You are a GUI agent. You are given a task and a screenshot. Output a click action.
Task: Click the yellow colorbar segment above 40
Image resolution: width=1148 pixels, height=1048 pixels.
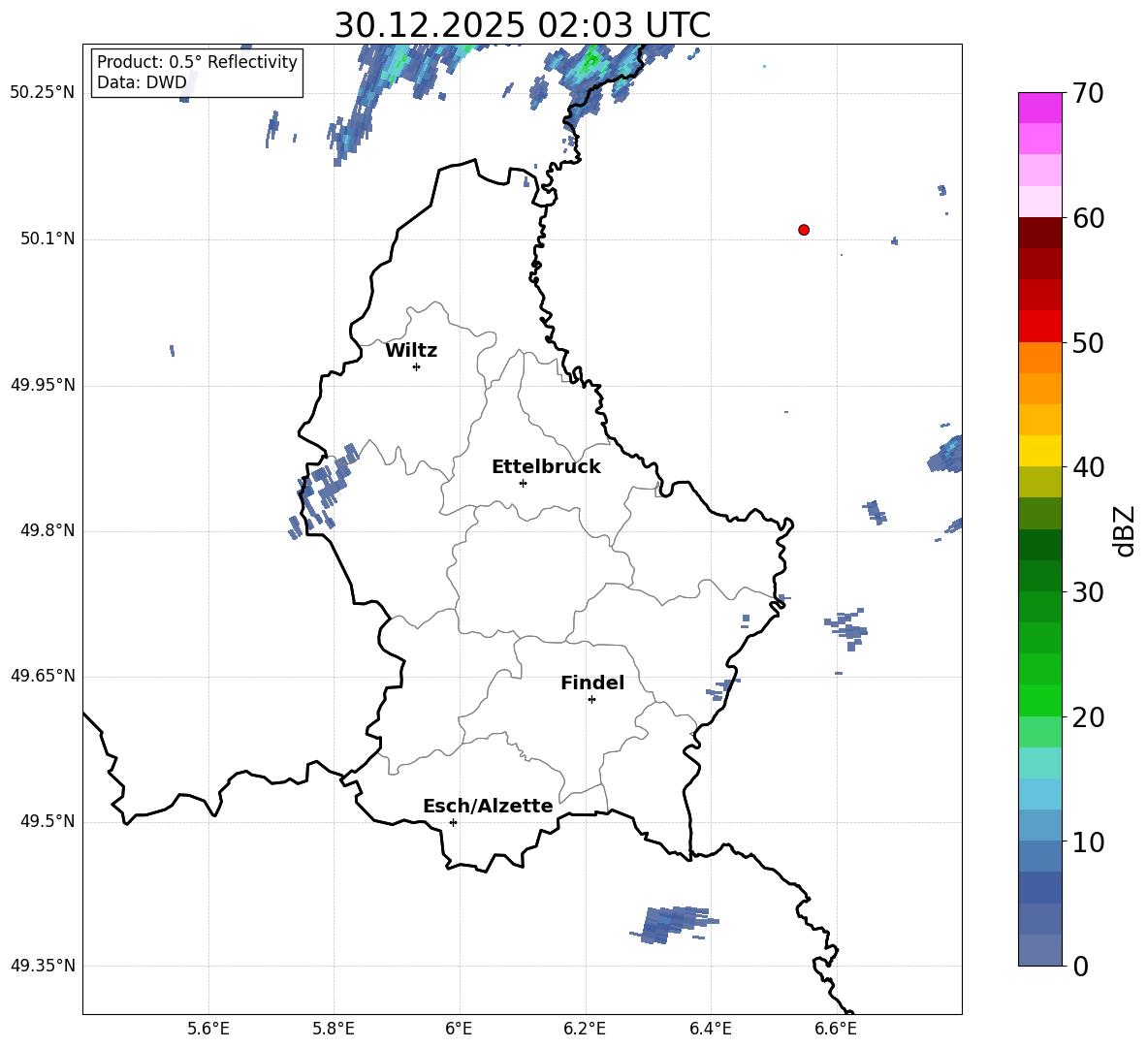1039,451
